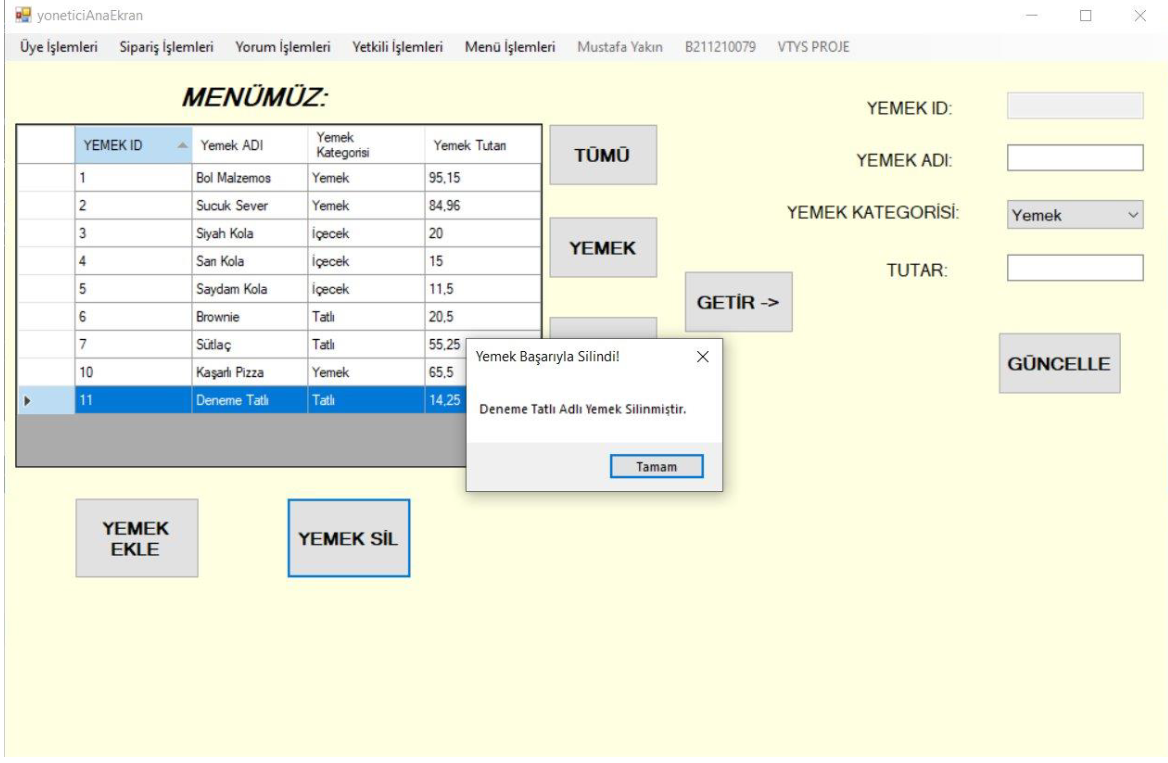Click the YEMEK SİL button

point(348,538)
